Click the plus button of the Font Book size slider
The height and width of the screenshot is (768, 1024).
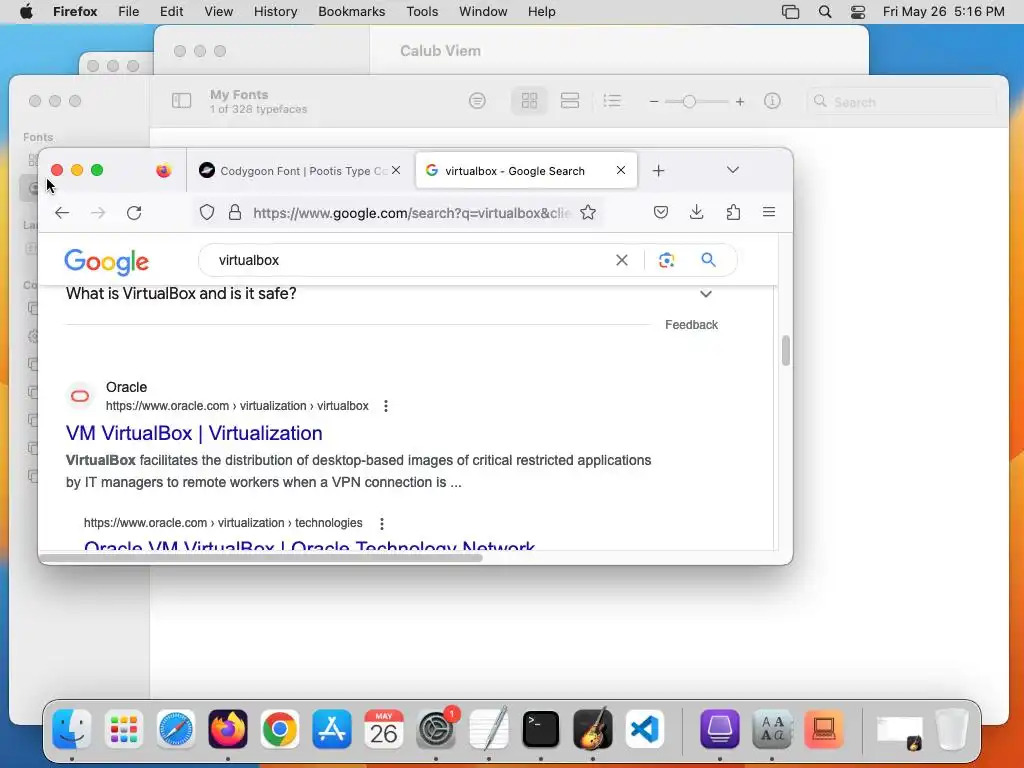point(740,102)
